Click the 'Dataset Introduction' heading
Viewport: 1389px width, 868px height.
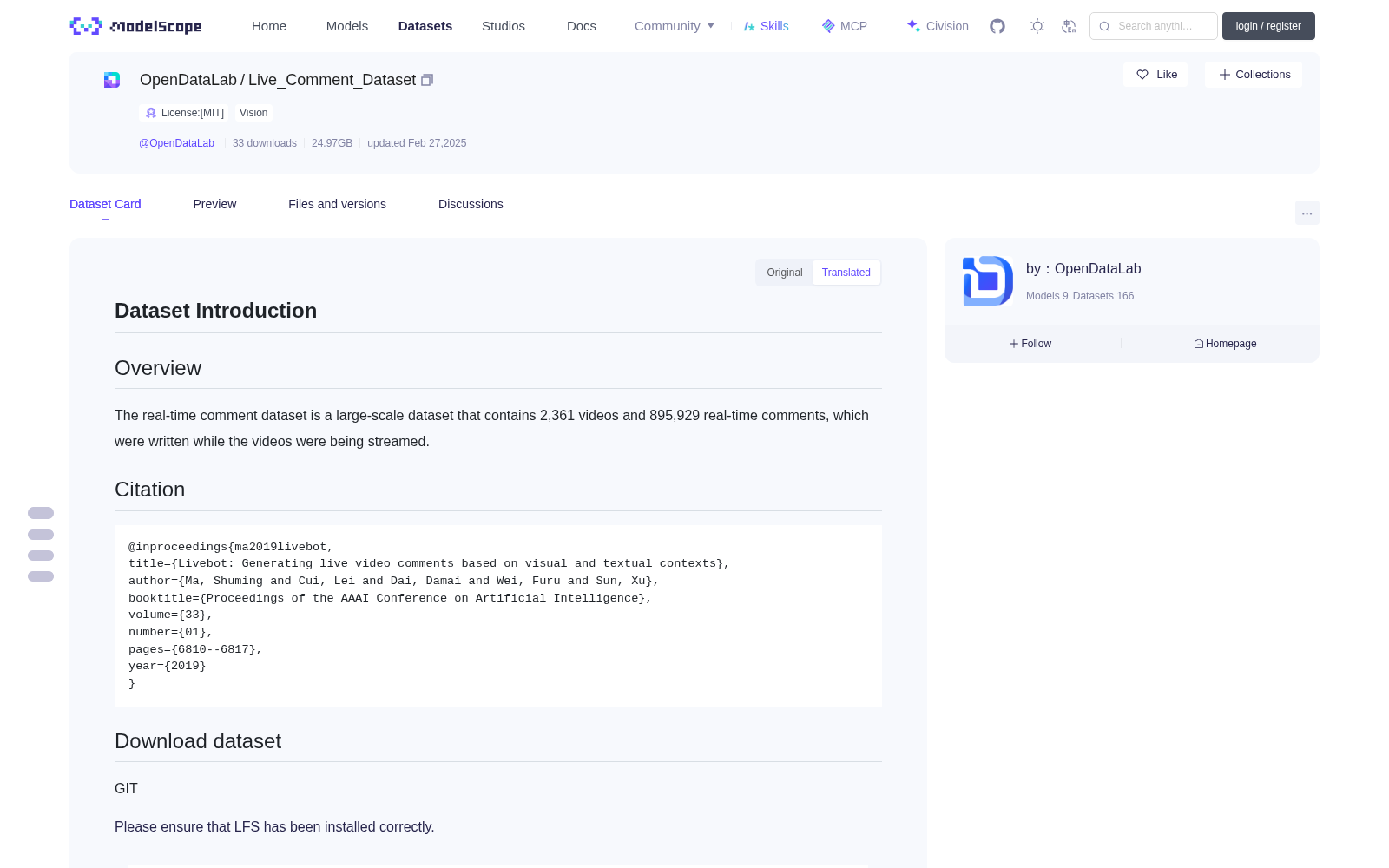(215, 311)
